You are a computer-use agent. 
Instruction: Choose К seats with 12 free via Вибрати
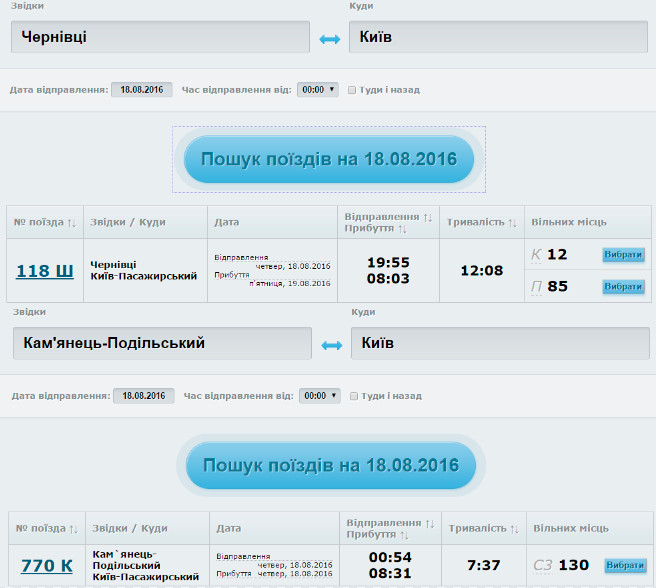(623, 255)
